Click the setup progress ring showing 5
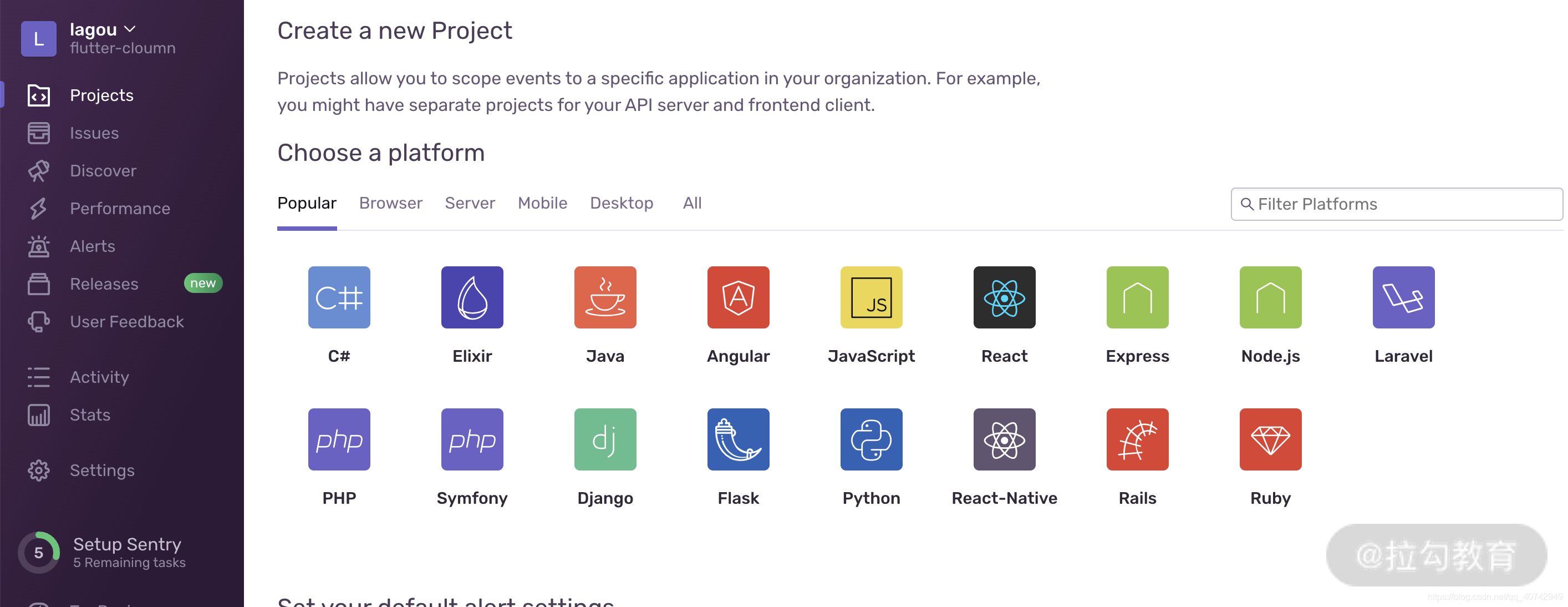 (38, 552)
